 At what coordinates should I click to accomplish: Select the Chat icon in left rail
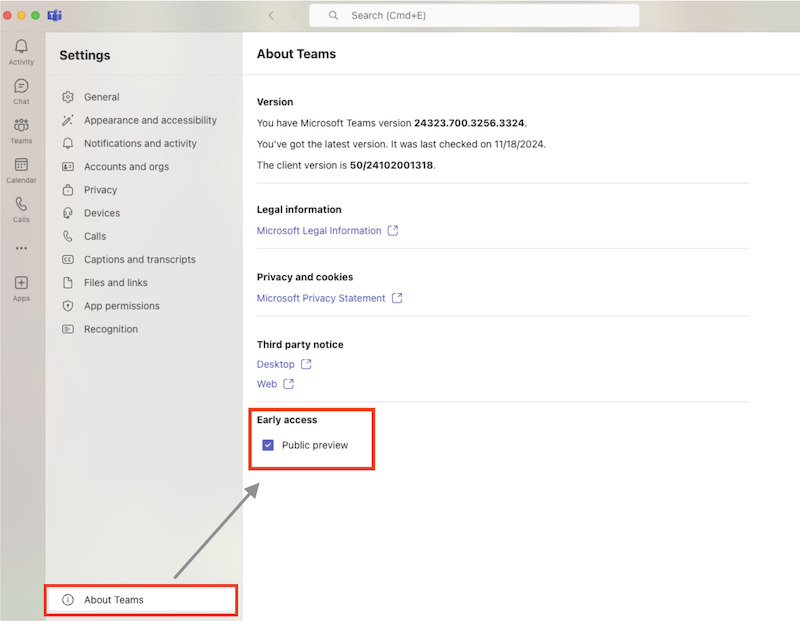tap(21, 87)
